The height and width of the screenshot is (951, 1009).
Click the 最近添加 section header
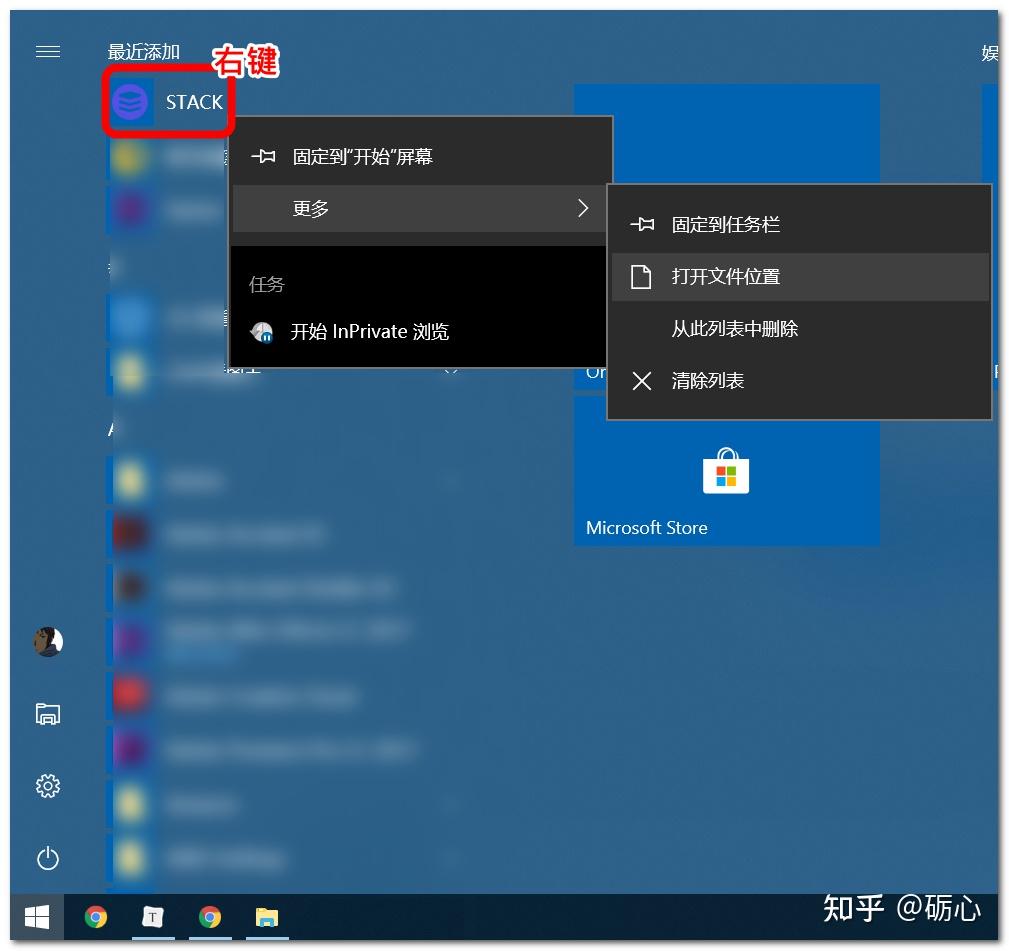pyautogui.click(x=143, y=52)
